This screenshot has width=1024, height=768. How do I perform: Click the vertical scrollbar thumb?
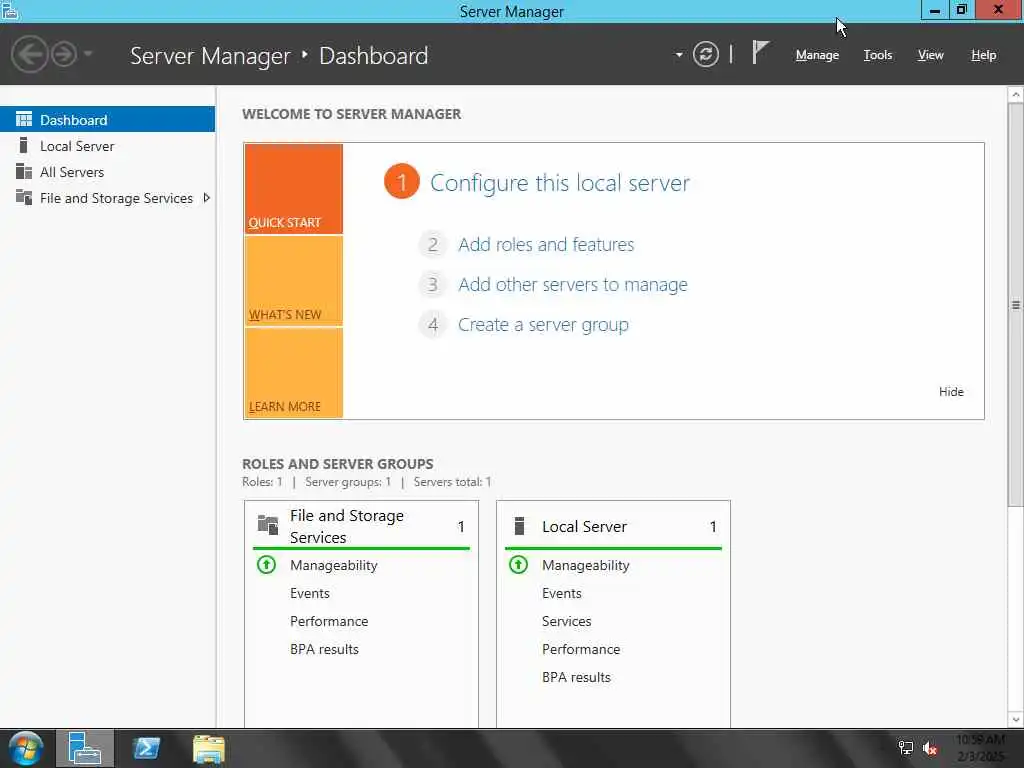1016,305
